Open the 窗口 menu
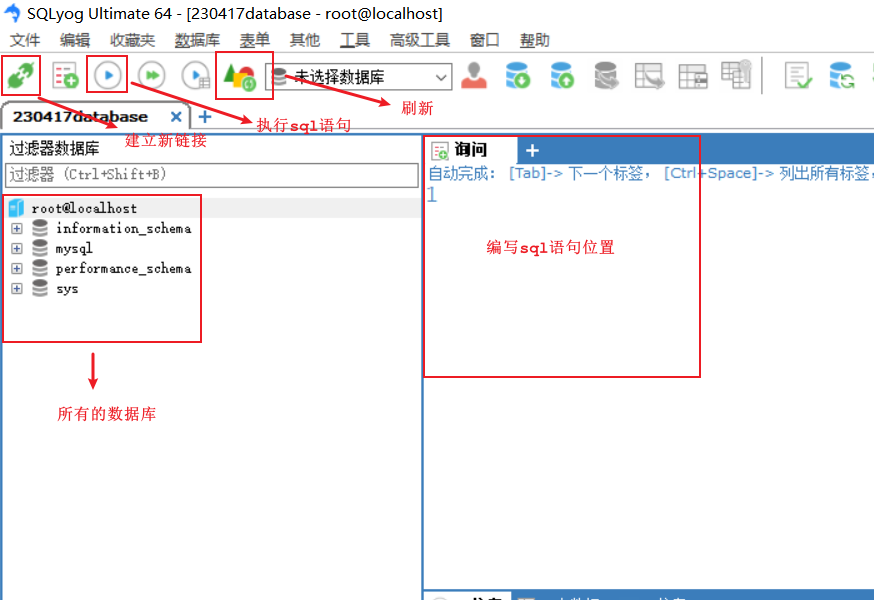874x600 pixels. (484, 40)
